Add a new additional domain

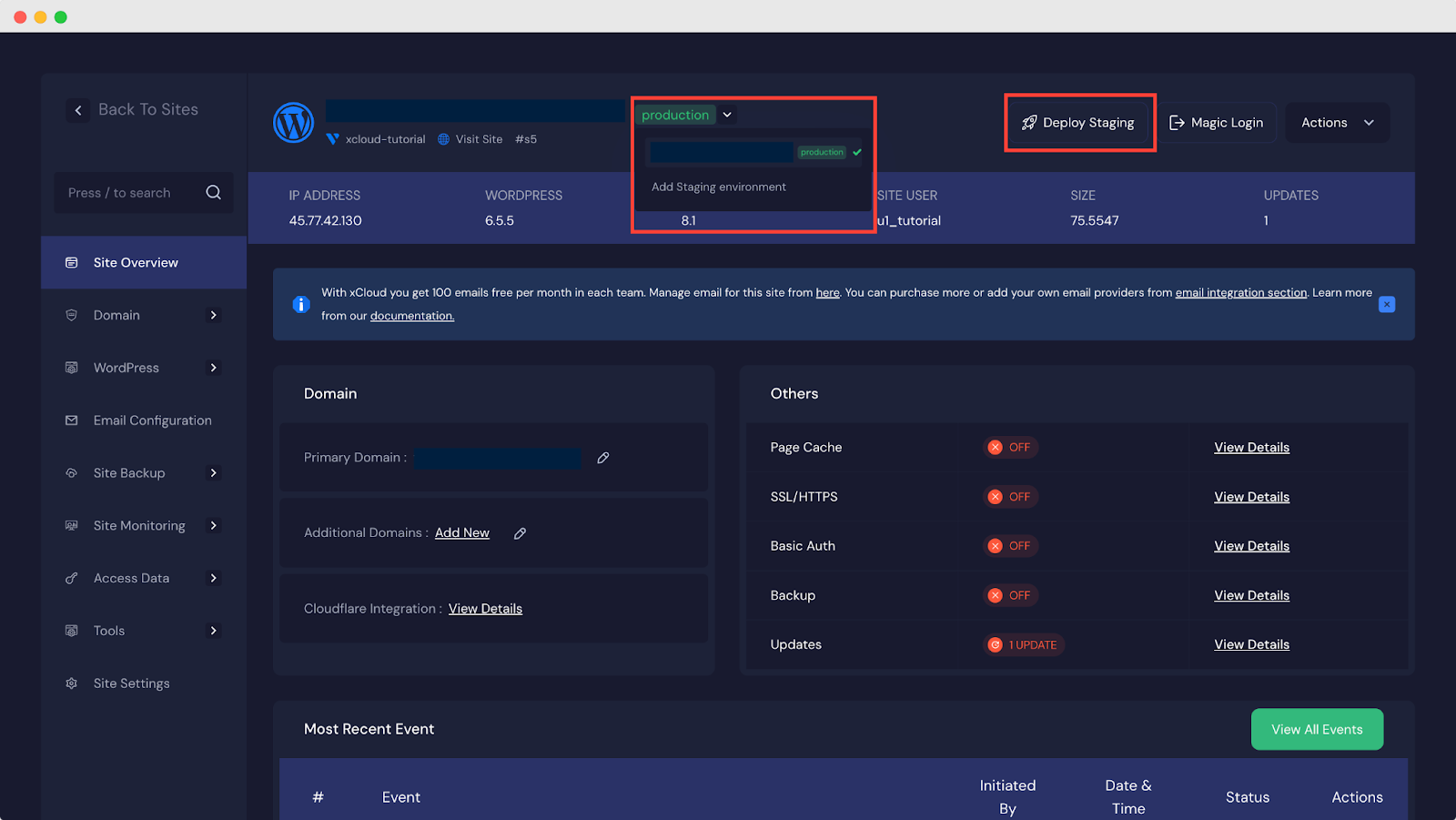point(461,532)
